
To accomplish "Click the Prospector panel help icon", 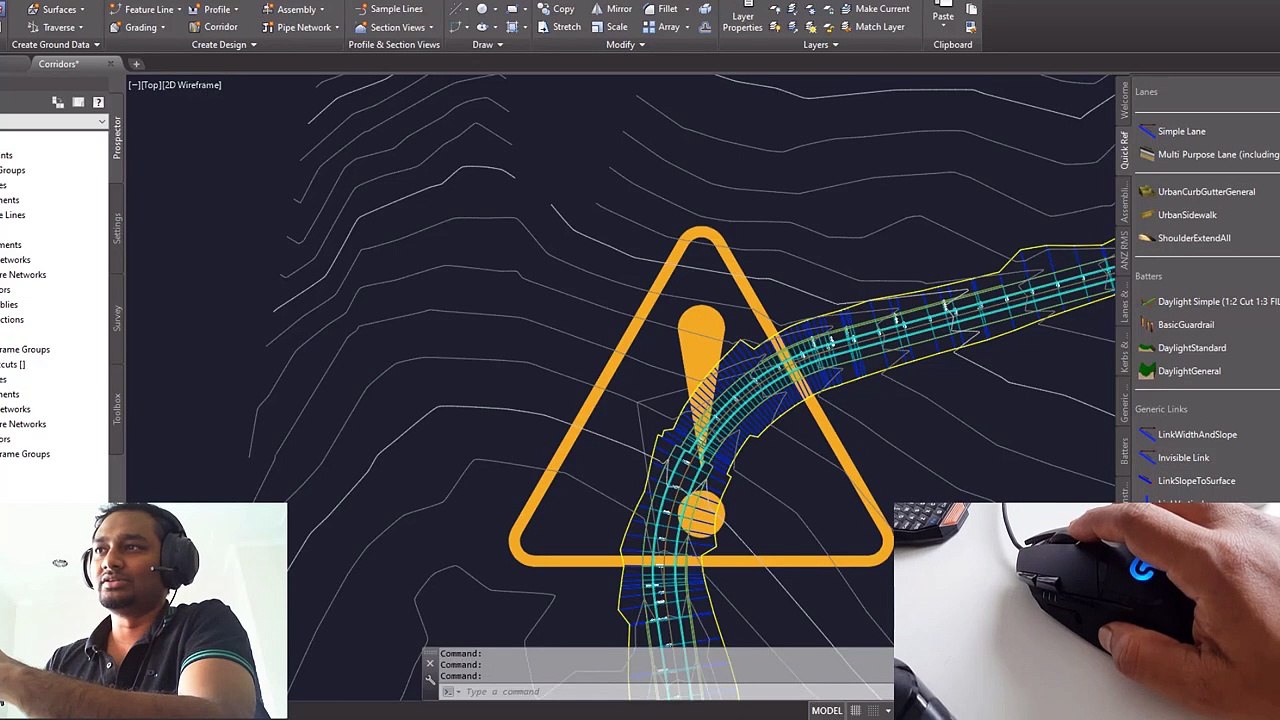I will [98, 102].
